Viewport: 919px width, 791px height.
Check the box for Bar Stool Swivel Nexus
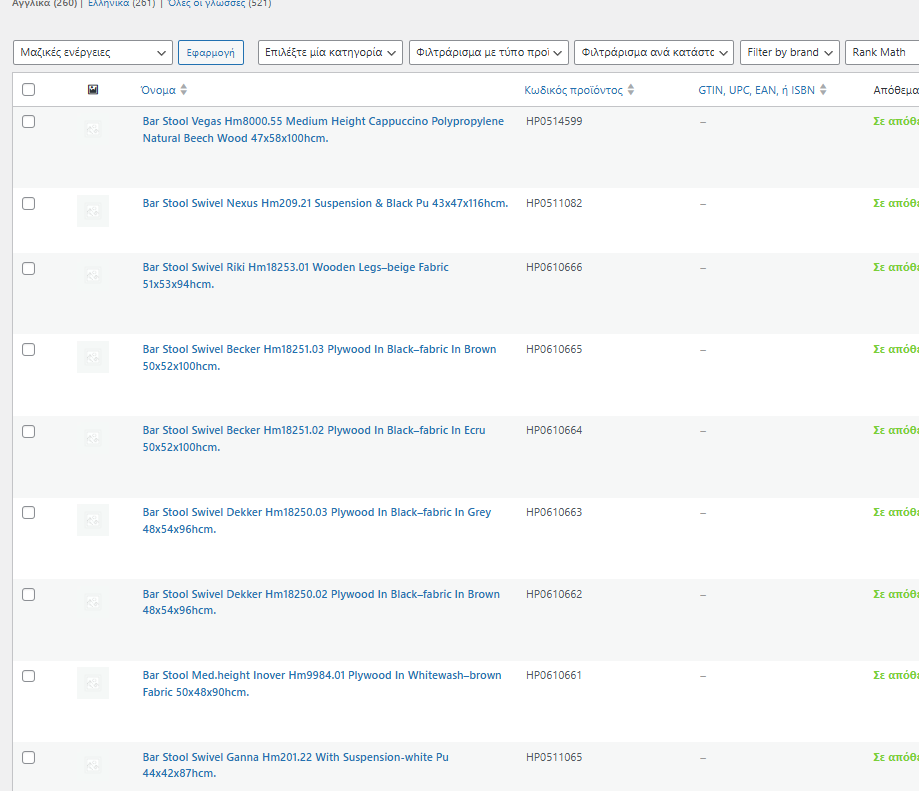pyautogui.click(x=28, y=203)
